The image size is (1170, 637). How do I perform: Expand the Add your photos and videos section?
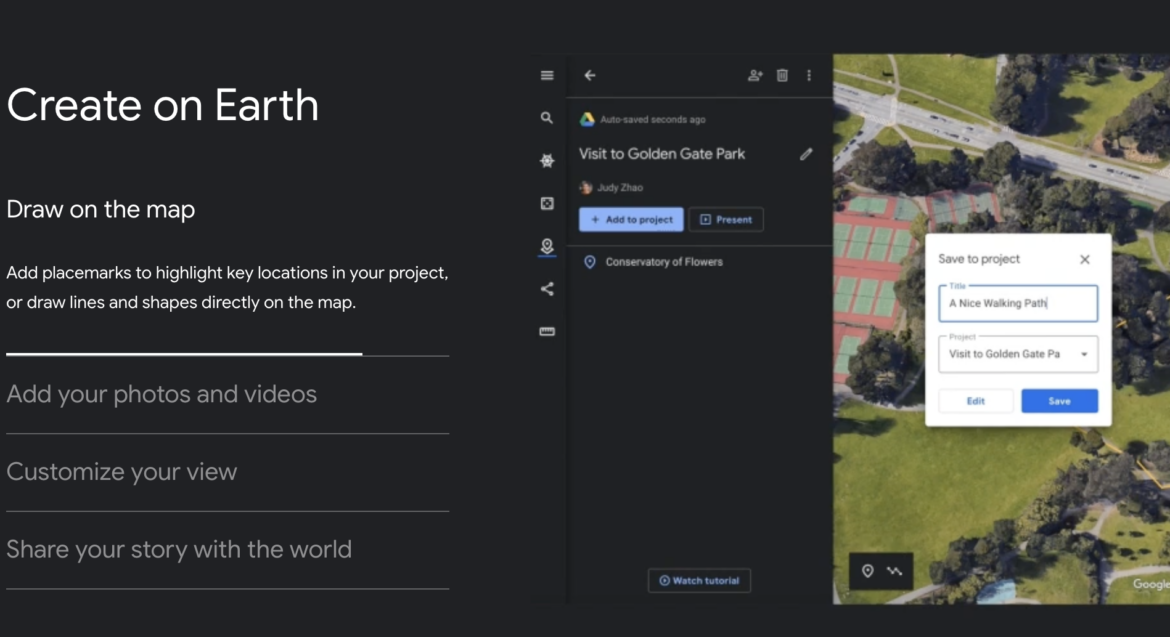click(161, 394)
